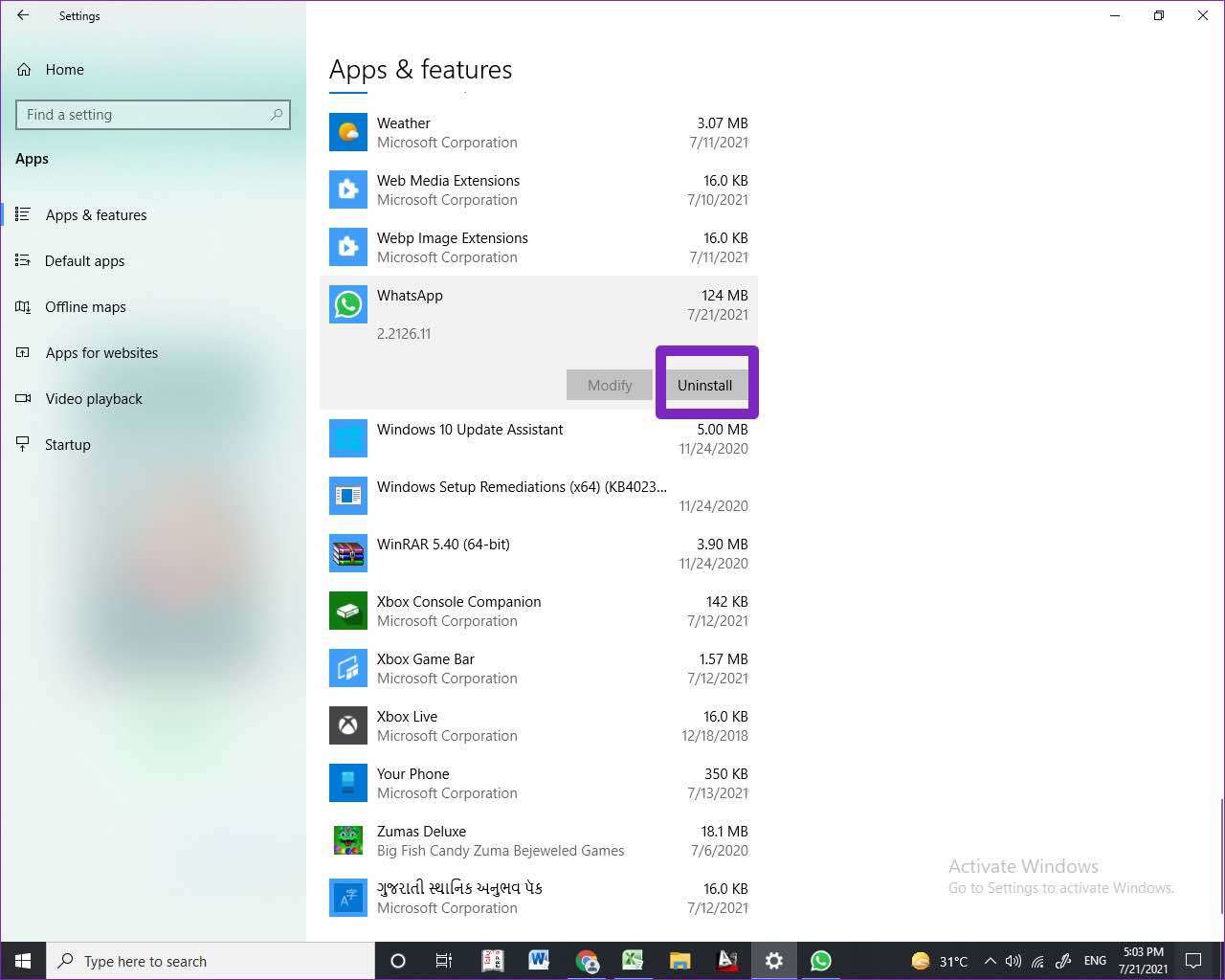Click the taskbar Type here to search box
Viewport: 1225px width, 980px height.
[211, 961]
